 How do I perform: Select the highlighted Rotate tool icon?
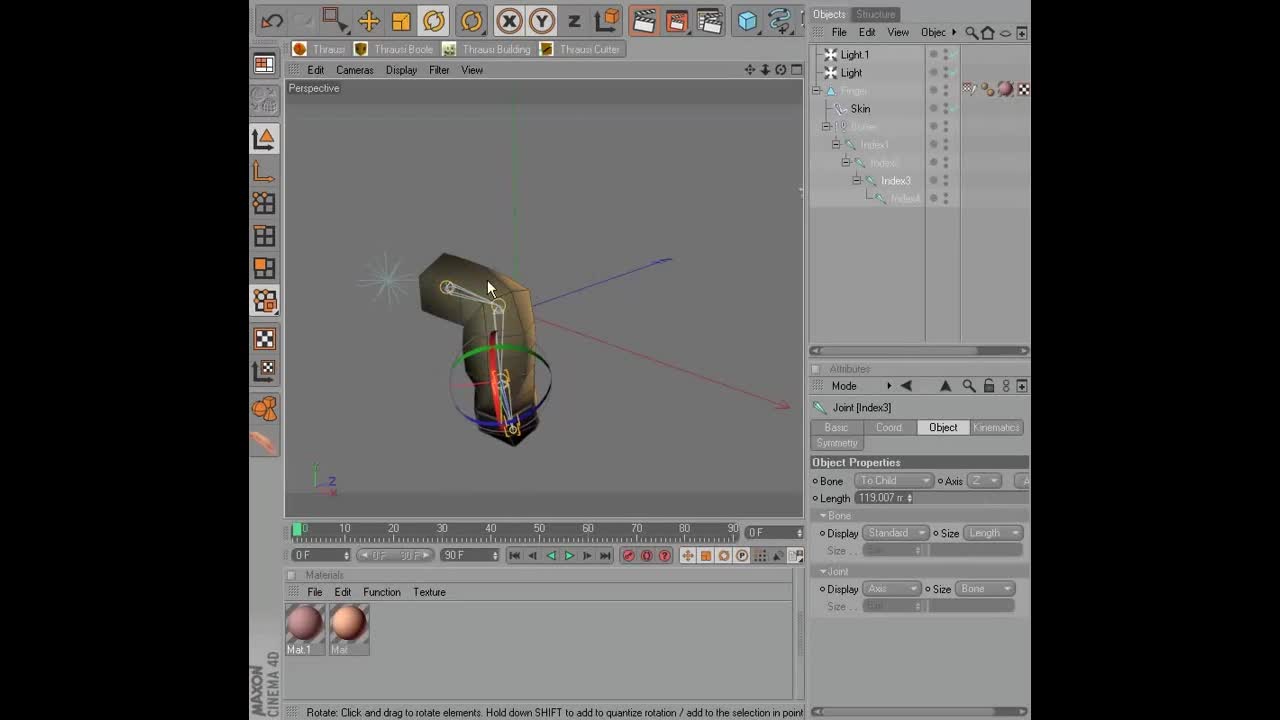(434, 21)
